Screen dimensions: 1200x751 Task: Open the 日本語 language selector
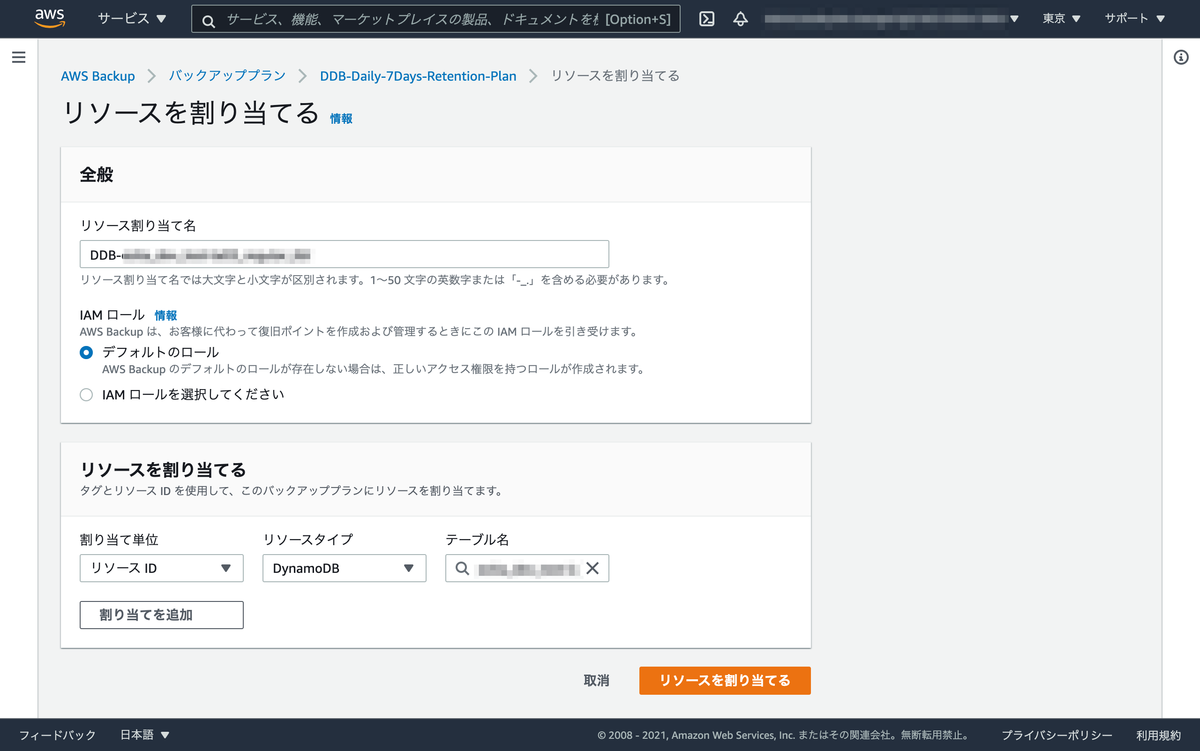click(x=145, y=735)
